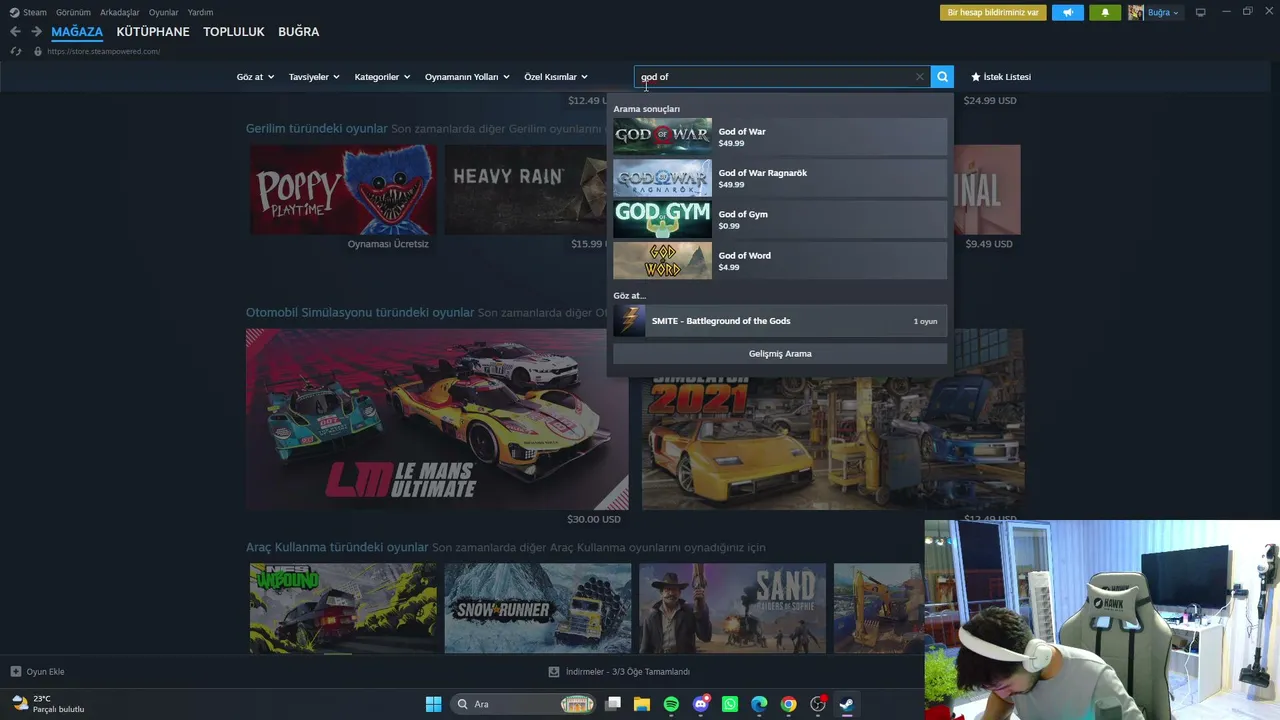Open OBS Studio from the taskbar
This screenshot has width=1280, height=720.
818,704
